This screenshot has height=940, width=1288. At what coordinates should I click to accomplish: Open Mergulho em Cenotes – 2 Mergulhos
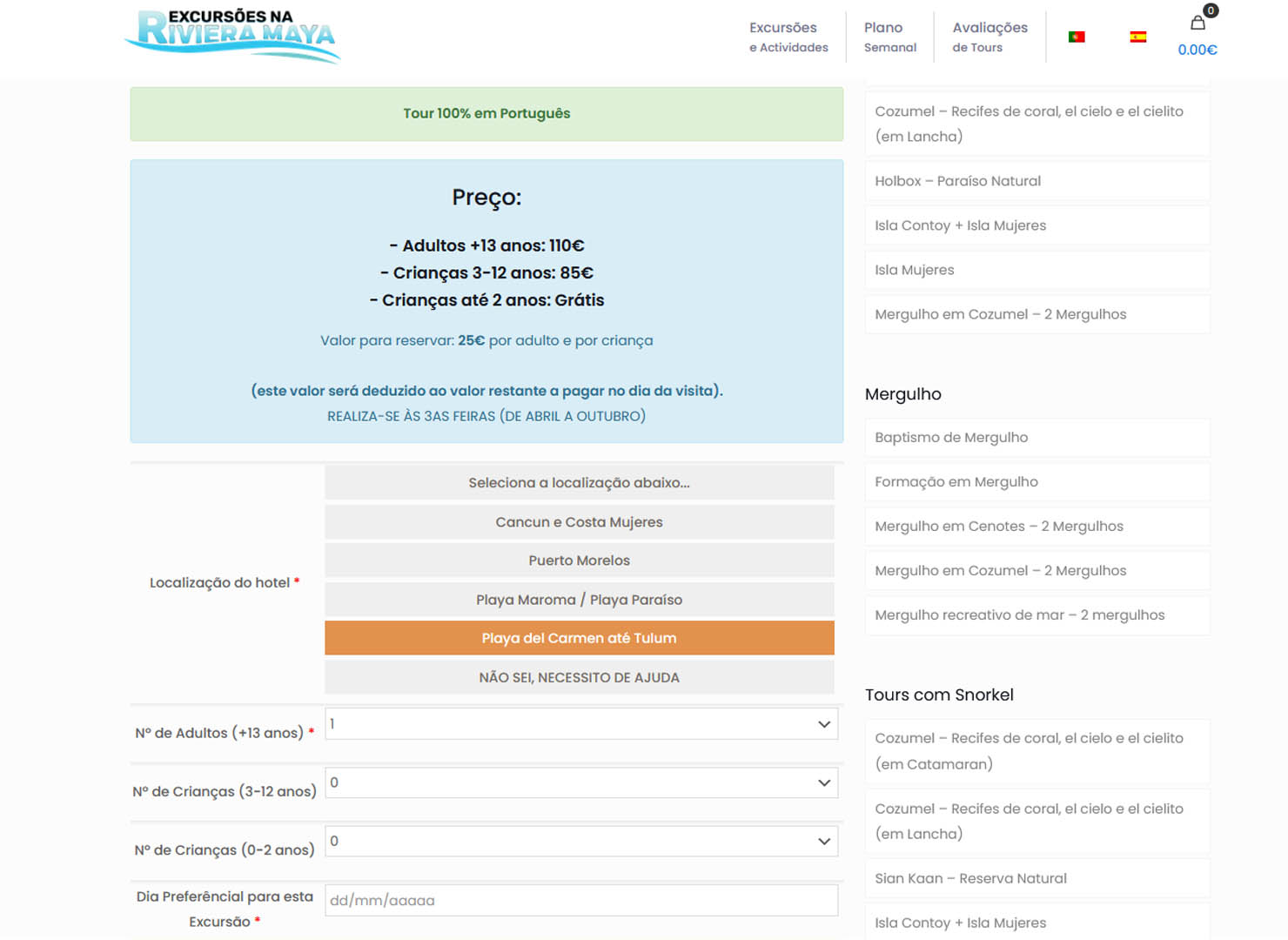[x=998, y=527]
